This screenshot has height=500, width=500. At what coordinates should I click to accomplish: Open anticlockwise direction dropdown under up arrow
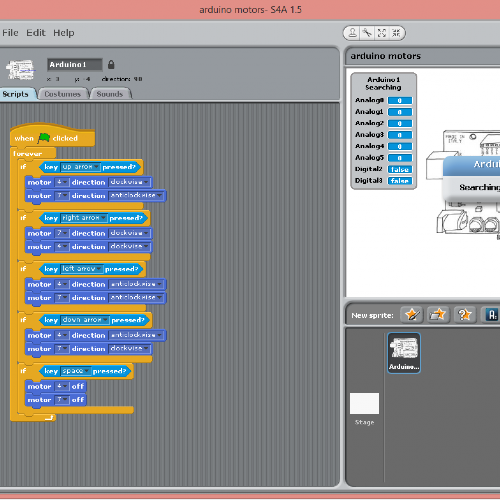(136, 195)
